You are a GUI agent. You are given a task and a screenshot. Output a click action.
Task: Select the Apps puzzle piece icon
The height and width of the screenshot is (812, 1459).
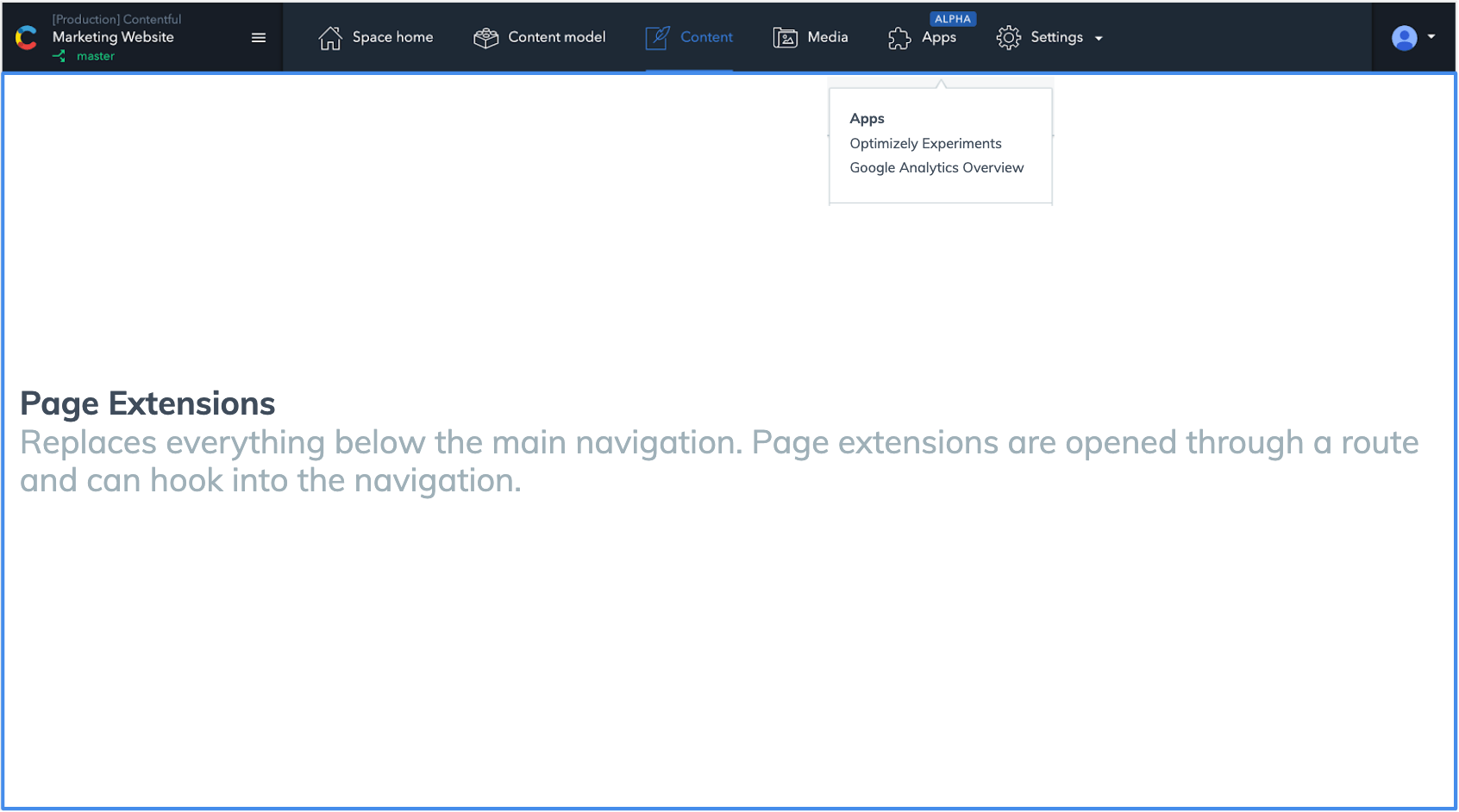(x=899, y=38)
